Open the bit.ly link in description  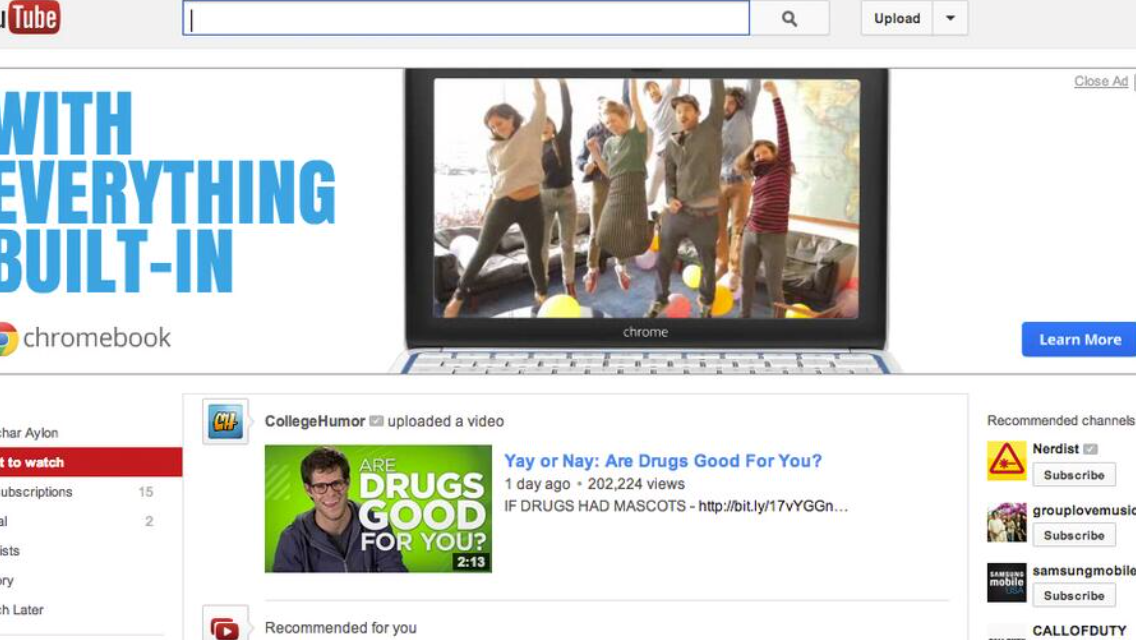pyautogui.click(x=772, y=506)
